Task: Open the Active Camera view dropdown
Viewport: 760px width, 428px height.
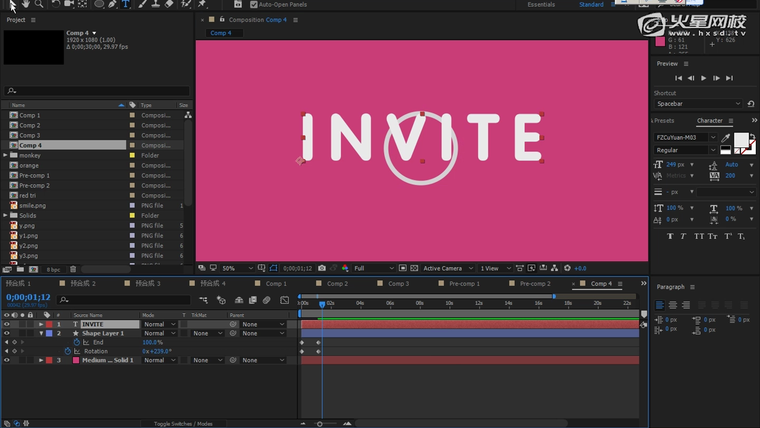Action: tap(446, 268)
